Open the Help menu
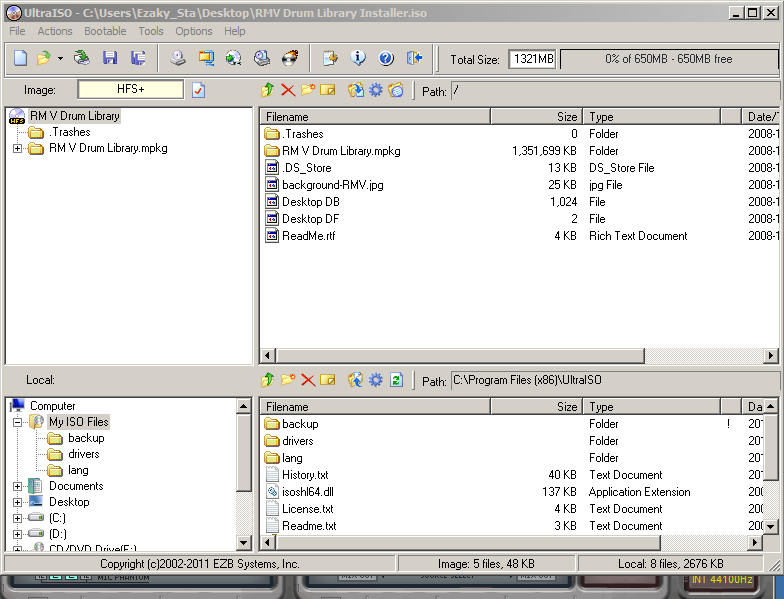This screenshot has width=784, height=599. [234, 31]
